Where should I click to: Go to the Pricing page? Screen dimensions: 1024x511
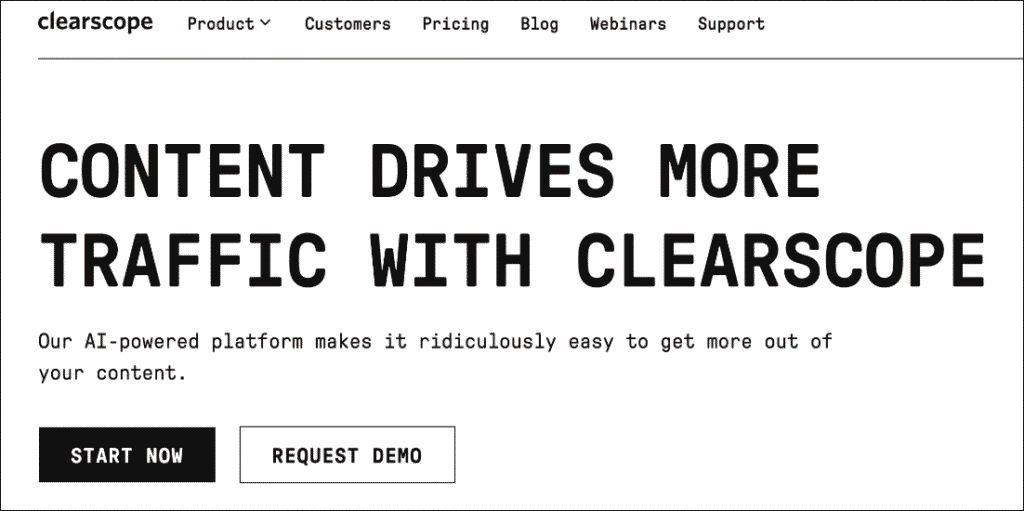pos(455,24)
